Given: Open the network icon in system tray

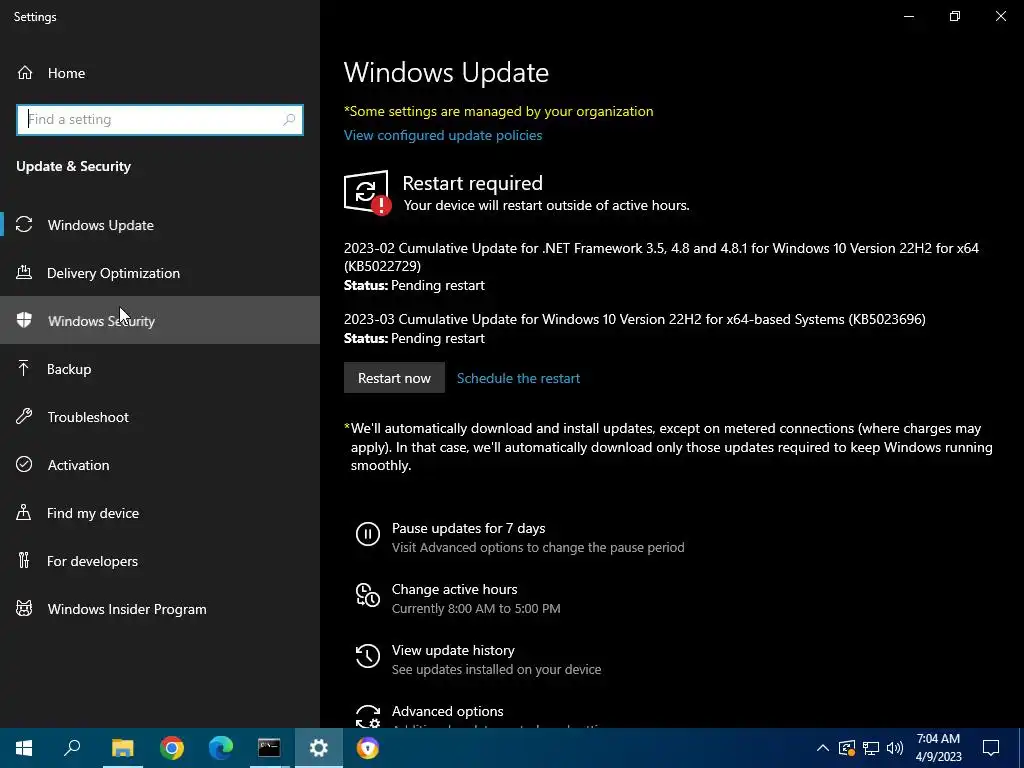Looking at the screenshot, I should [871, 748].
